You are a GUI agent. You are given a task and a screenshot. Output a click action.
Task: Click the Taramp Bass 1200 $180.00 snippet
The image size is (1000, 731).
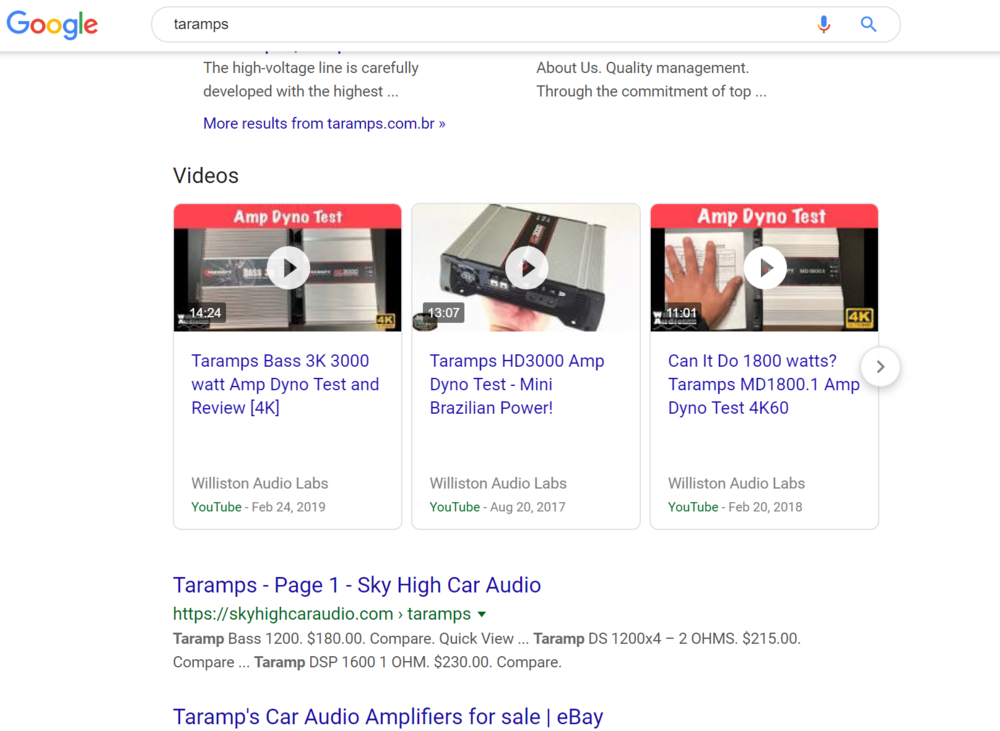pos(487,650)
